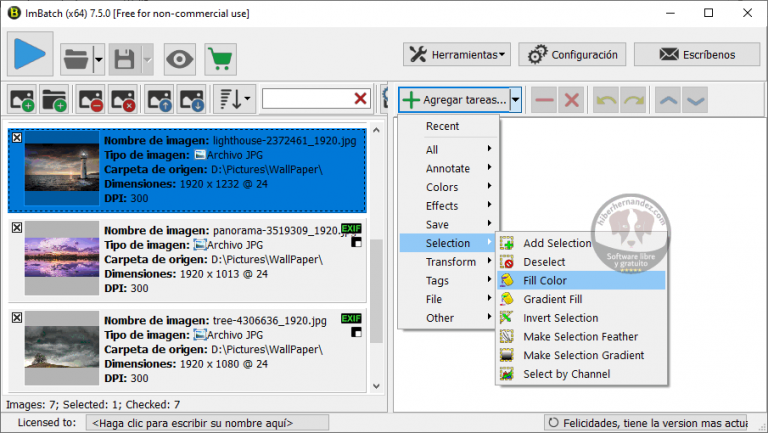768x433 pixels.
Task: Uncheck the tree-4306636_1920.jpg checkbox
Action: tap(16, 317)
